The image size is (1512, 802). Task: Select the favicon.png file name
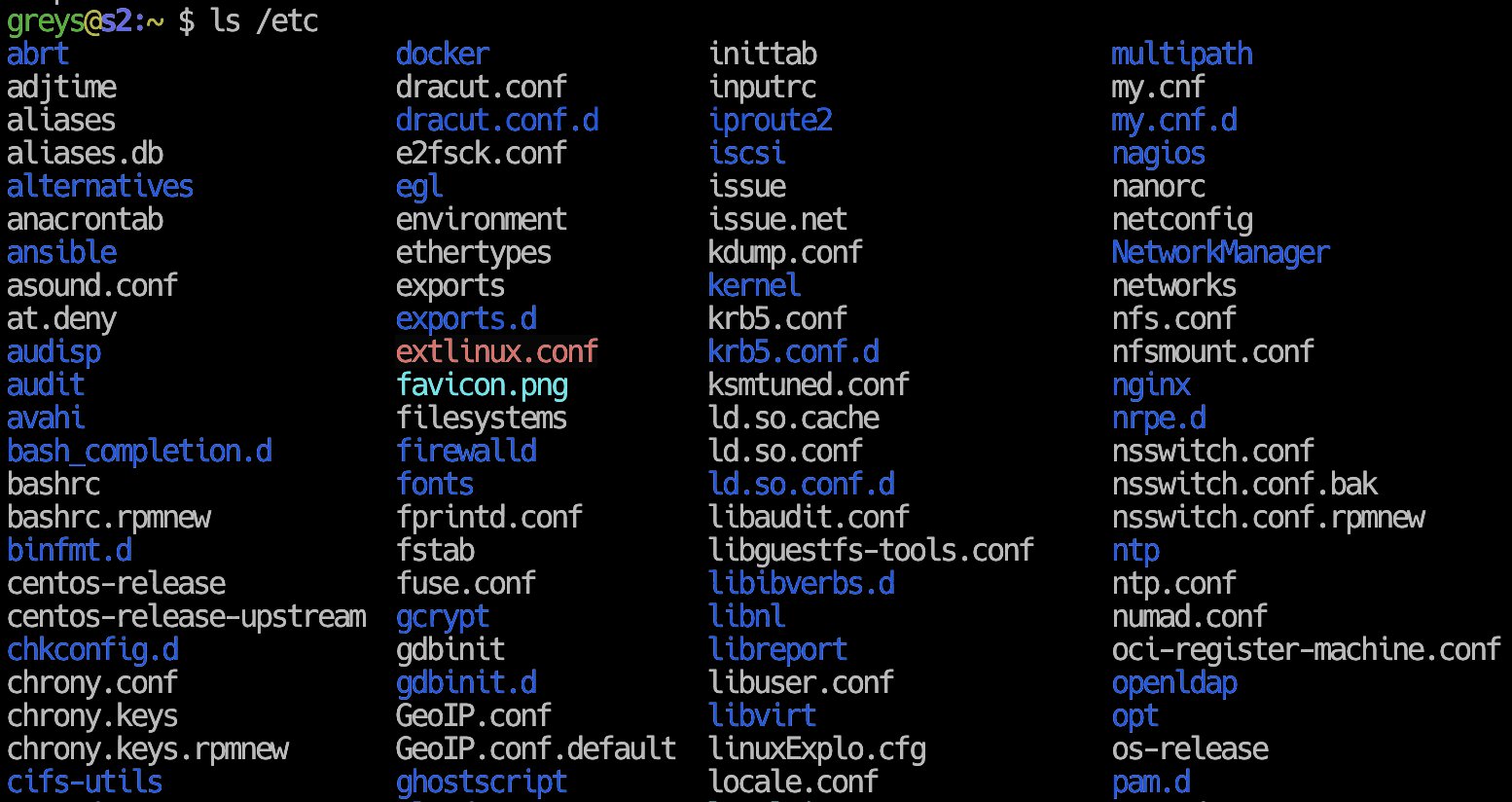tap(482, 385)
